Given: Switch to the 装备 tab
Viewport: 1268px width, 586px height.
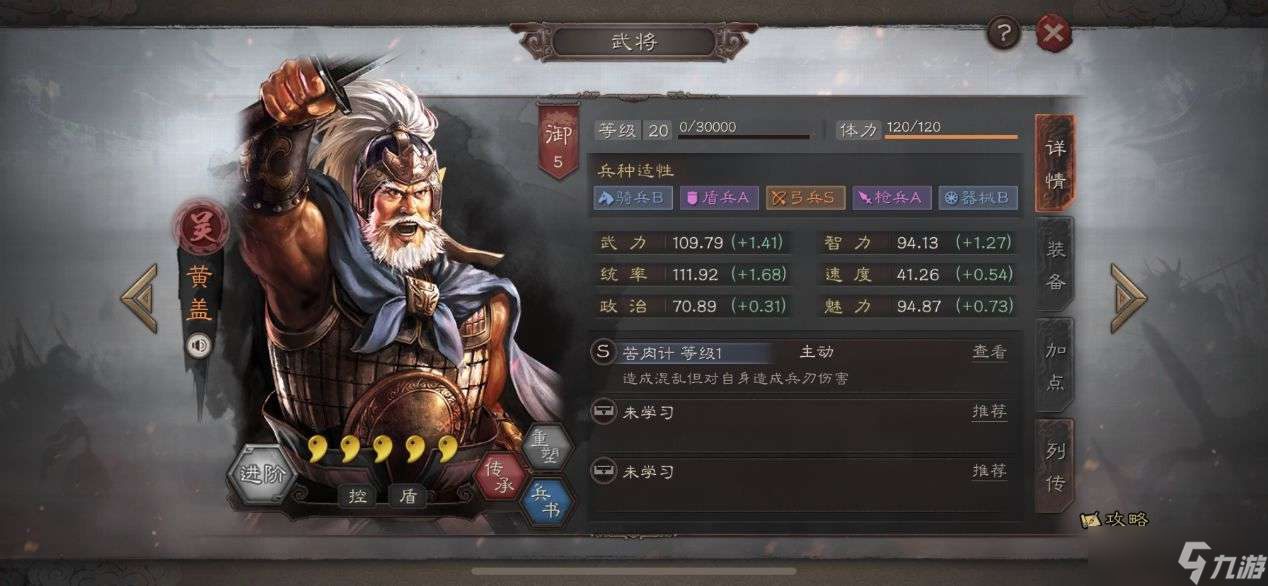Looking at the screenshot, I should 1055,264.
